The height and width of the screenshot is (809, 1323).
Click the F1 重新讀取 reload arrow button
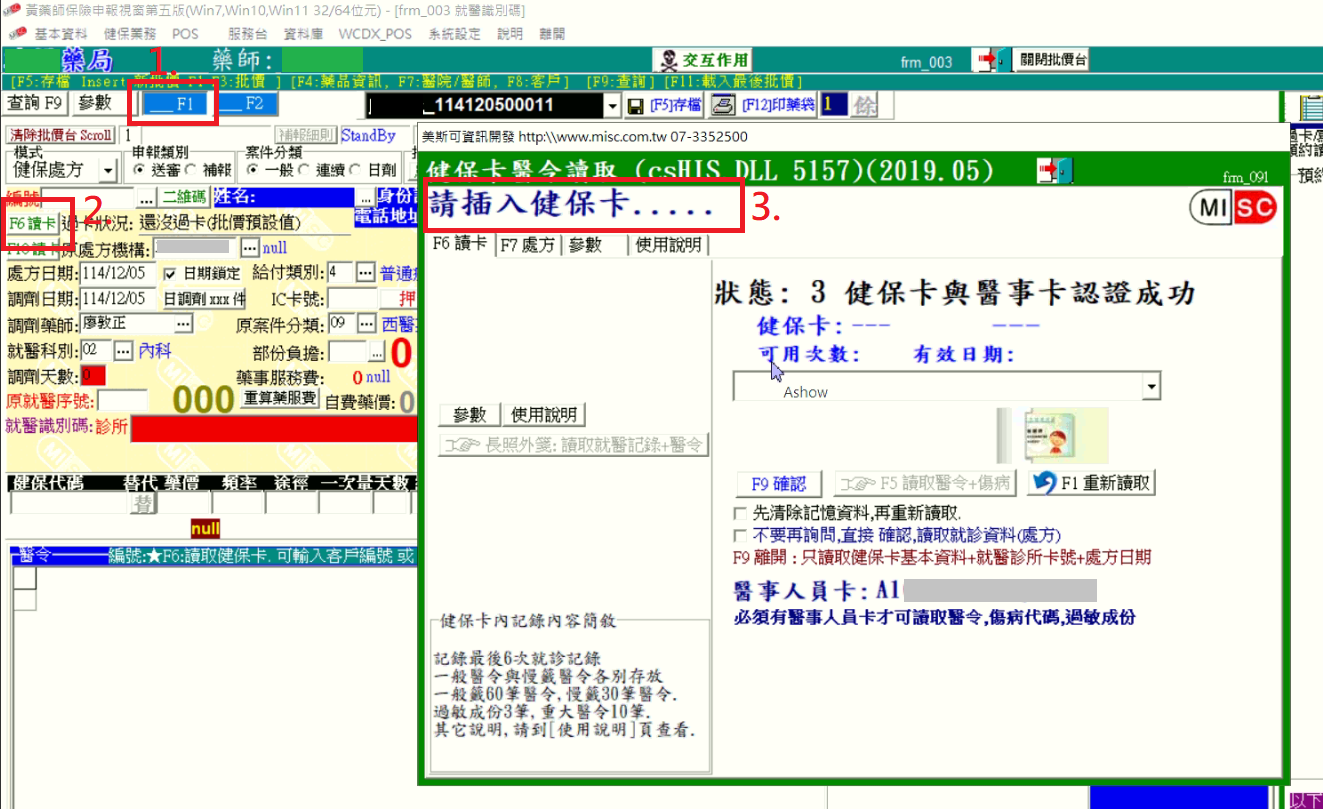tap(1092, 483)
